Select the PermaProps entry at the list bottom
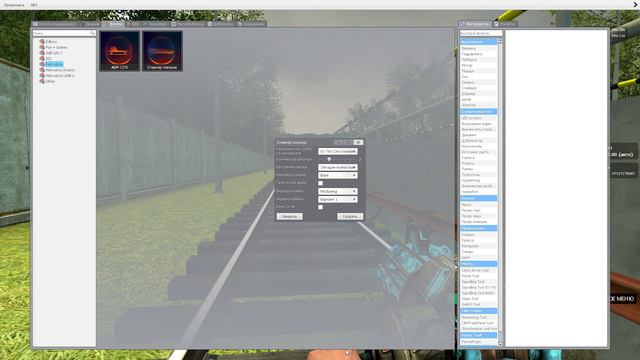 pyautogui.click(x=478, y=342)
